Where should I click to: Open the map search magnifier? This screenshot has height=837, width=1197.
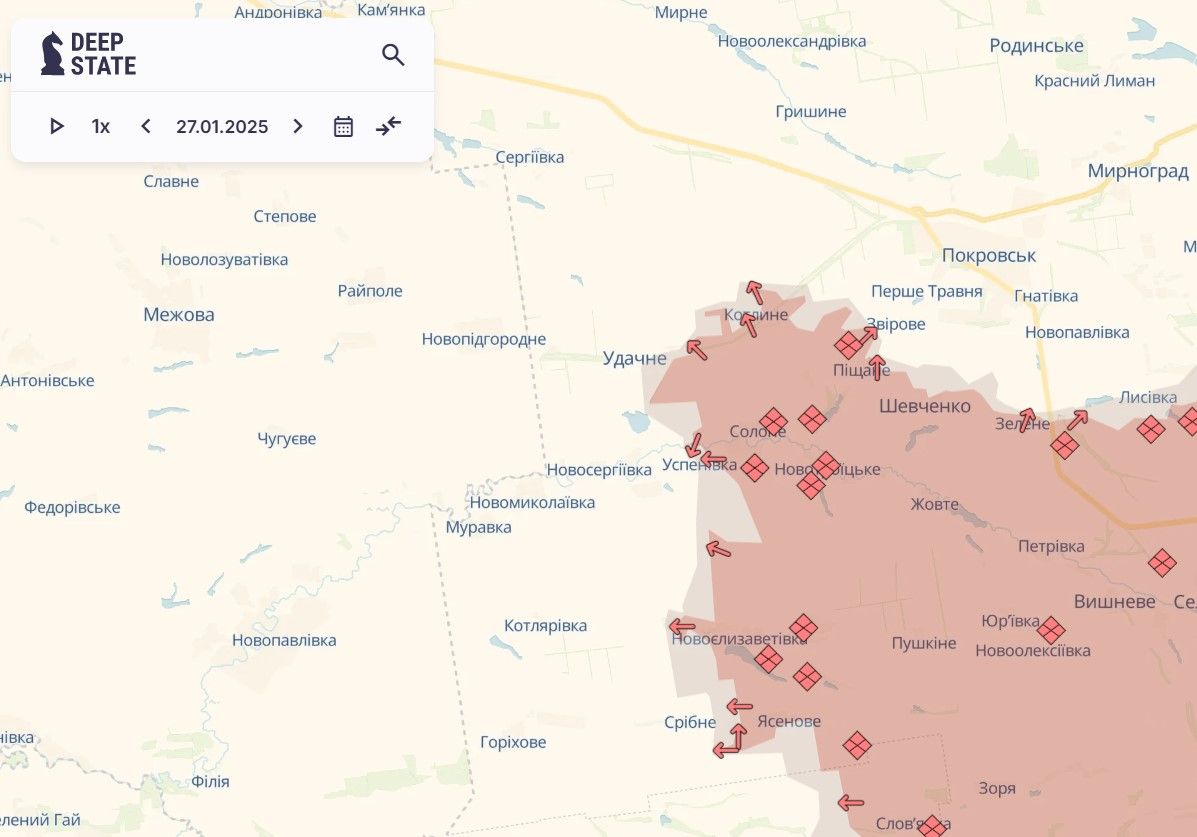click(x=393, y=55)
